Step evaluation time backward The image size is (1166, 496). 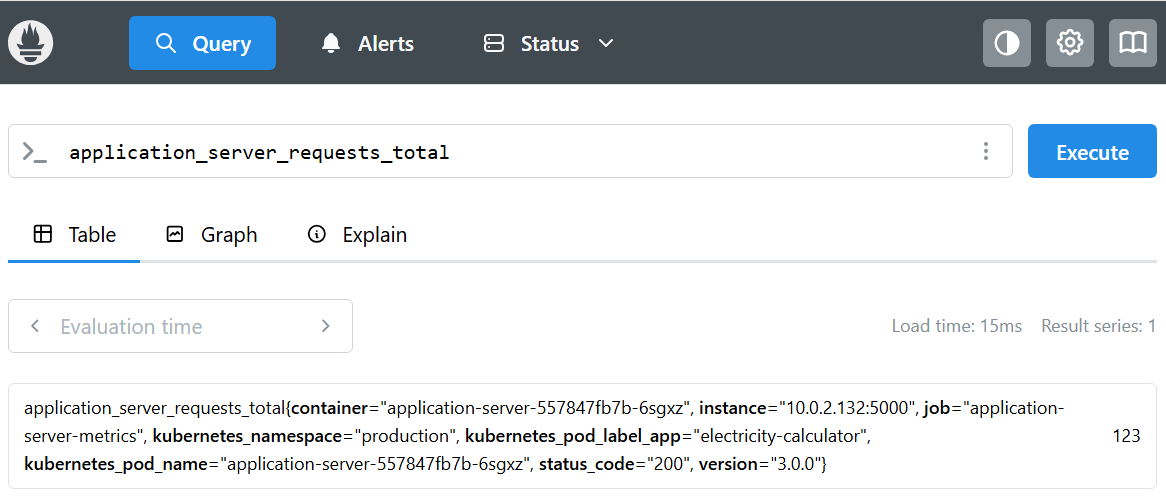(34, 326)
